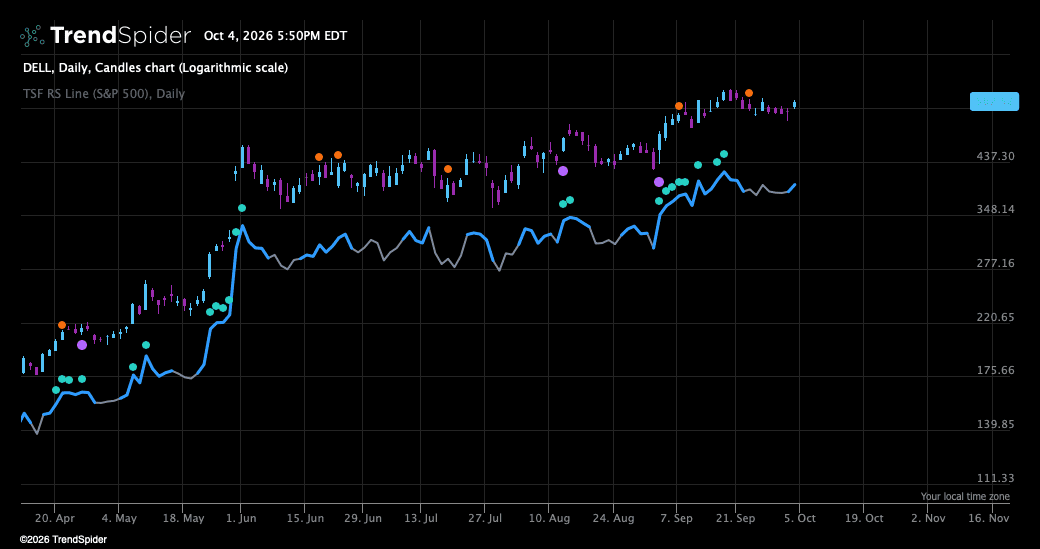Click the blue current-price badge on the price axis
The image size is (1040, 549).
994,101
